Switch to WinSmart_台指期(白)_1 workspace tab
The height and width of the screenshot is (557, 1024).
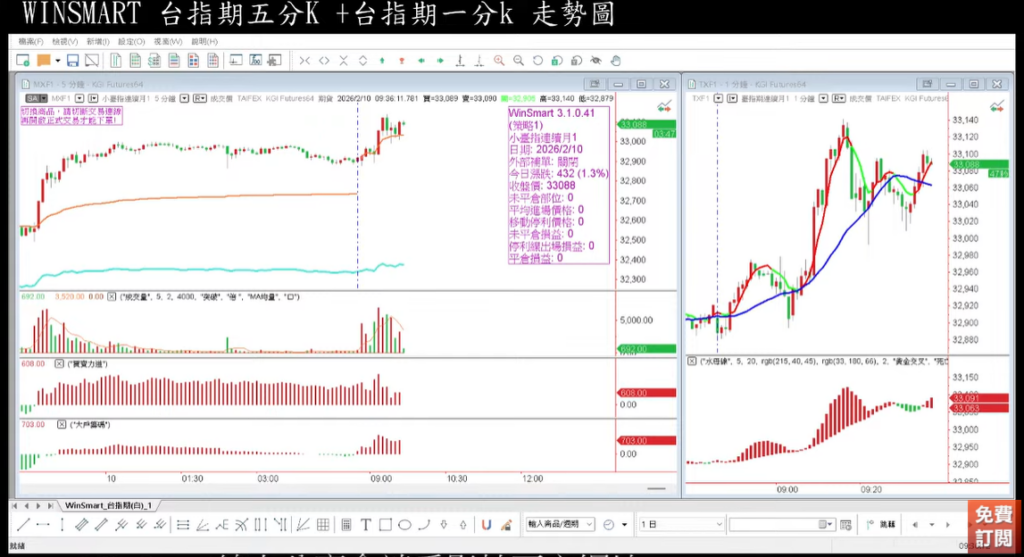click(x=108, y=506)
